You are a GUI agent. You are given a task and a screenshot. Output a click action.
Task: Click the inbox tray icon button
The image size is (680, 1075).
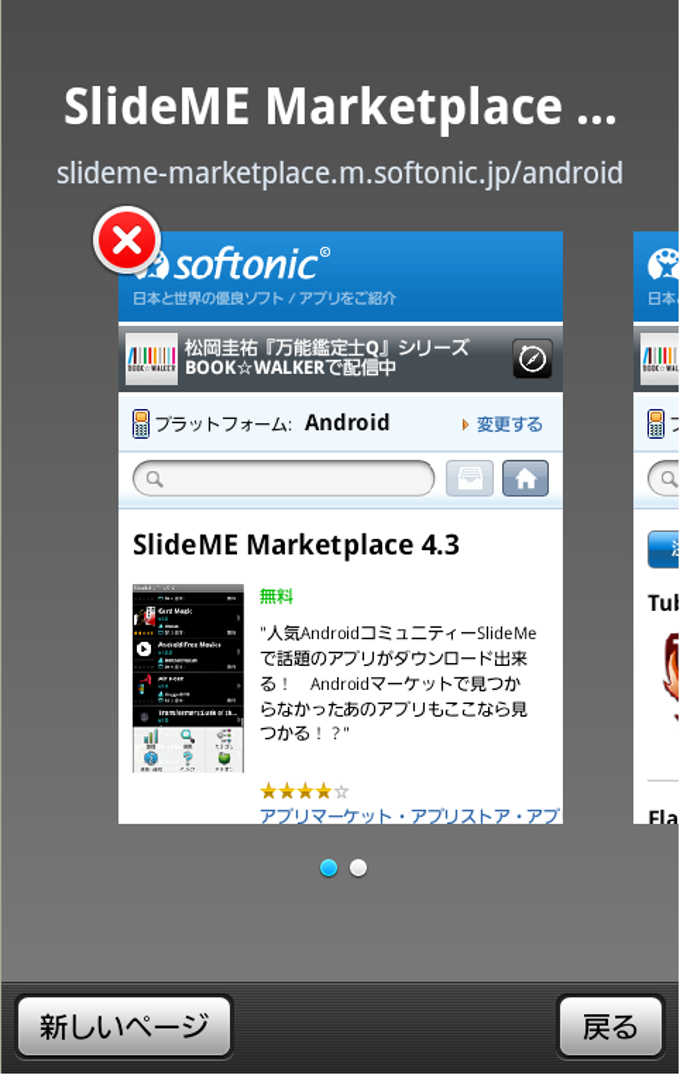470,478
